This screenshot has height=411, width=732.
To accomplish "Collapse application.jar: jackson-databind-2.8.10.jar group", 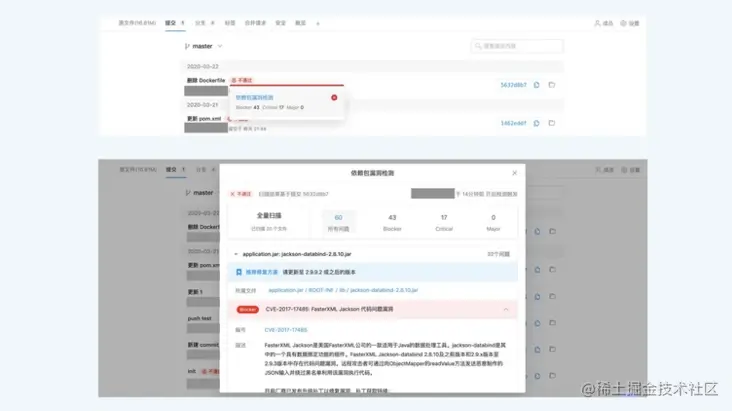I will (x=236, y=254).
